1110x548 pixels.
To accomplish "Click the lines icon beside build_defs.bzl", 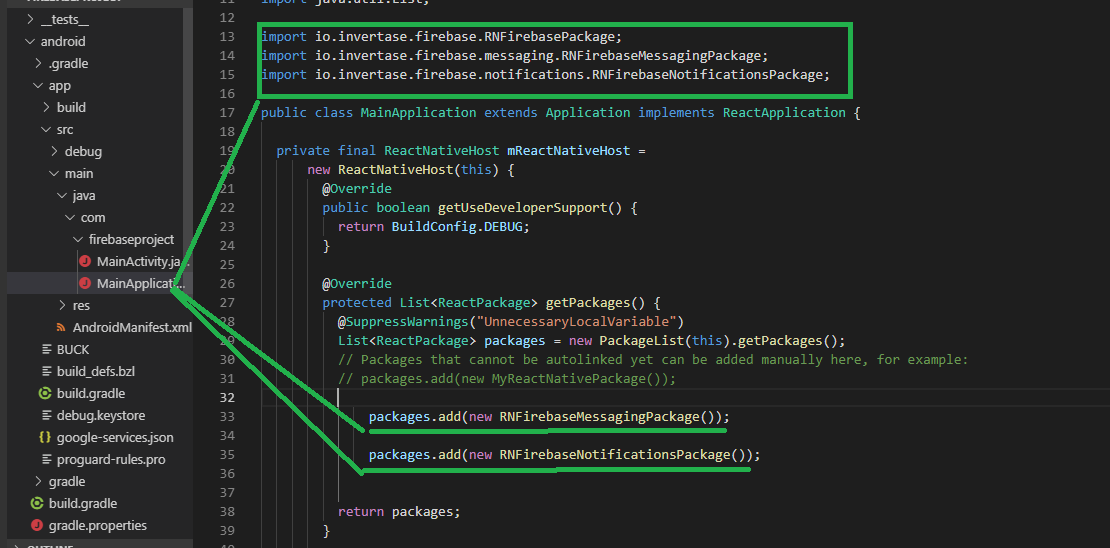I will (x=47, y=371).
